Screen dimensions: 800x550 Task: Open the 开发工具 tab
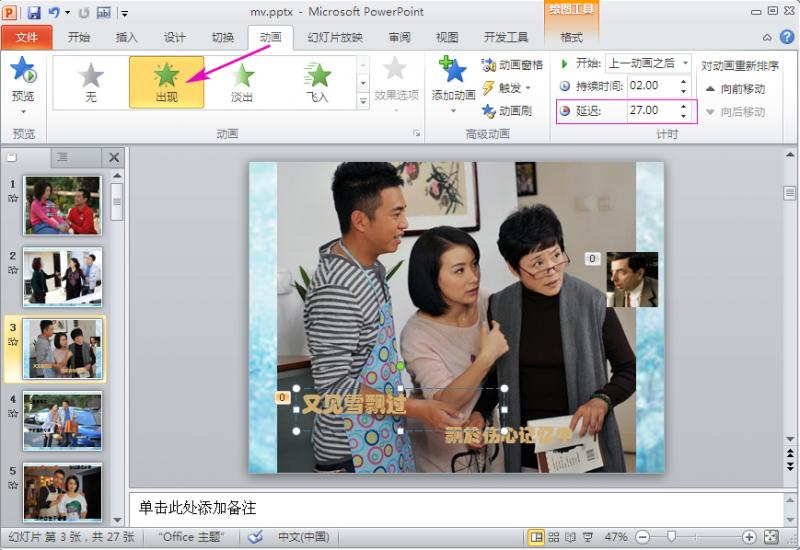coord(506,37)
